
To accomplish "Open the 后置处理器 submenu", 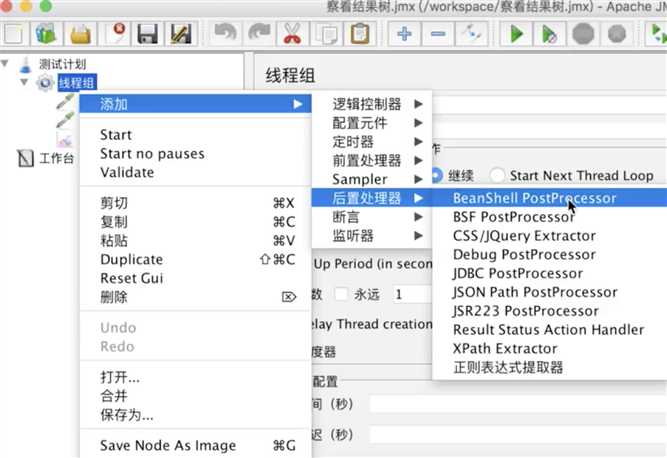I will pyautogui.click(x=372, y=198).
